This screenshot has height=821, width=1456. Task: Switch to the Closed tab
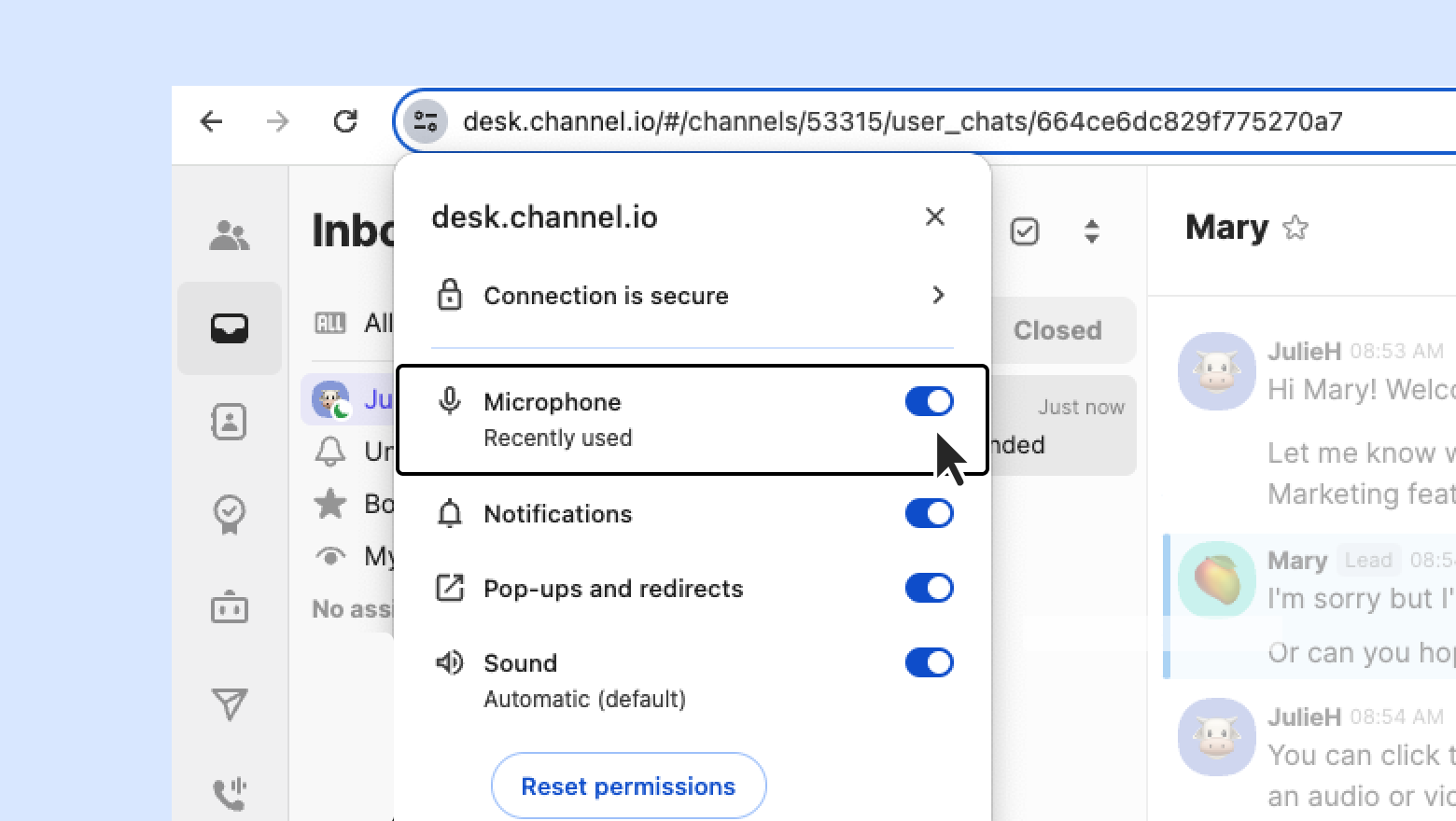pyautogui.click(x=1057, y=330)
